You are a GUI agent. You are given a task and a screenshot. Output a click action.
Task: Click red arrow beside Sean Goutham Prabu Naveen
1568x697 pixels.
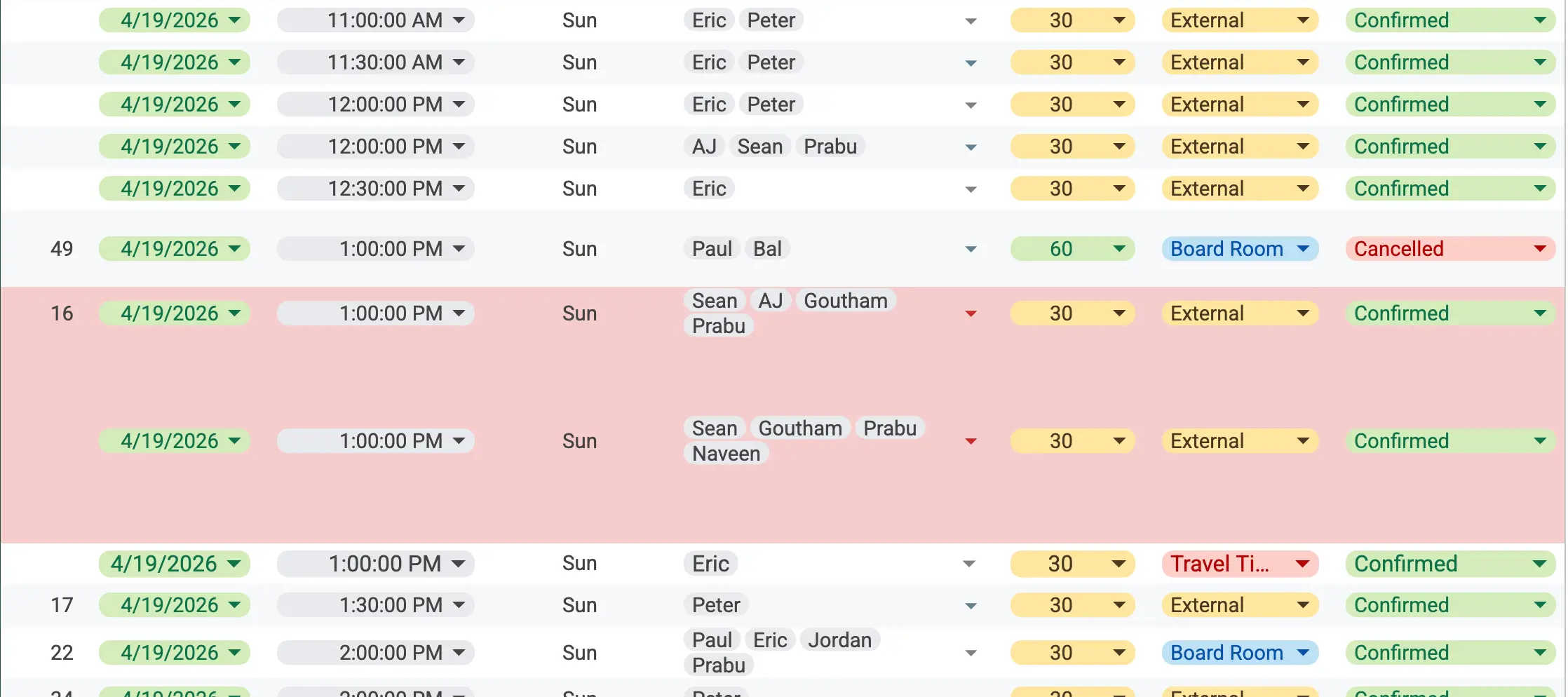[x=971, y=441]
